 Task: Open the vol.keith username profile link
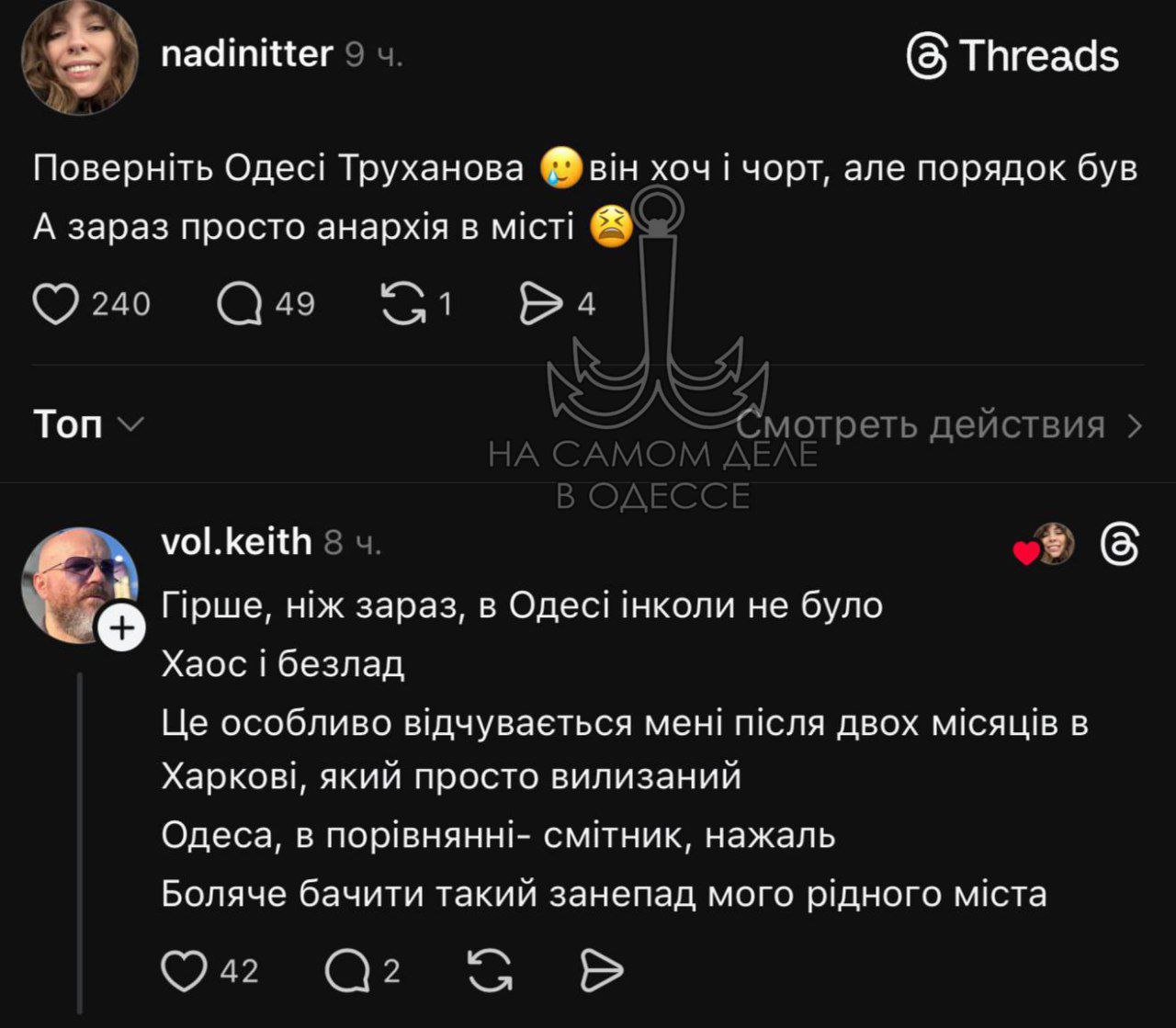pos(236,542)
